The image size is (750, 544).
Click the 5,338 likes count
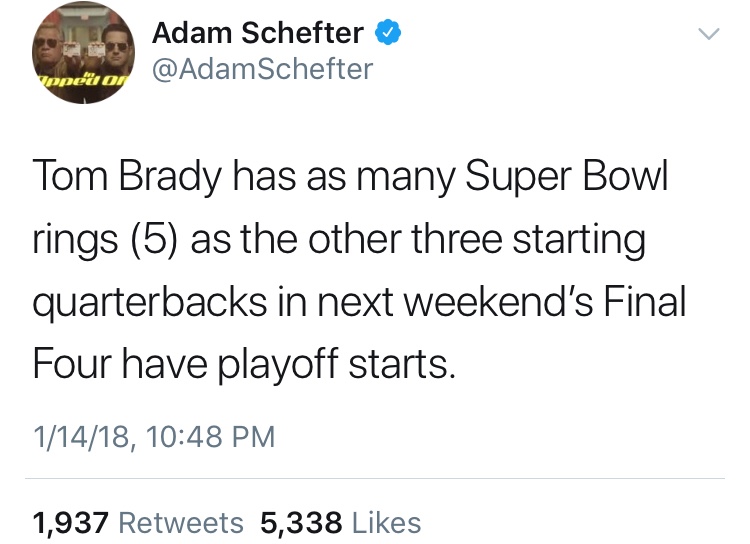coord(301,523)
